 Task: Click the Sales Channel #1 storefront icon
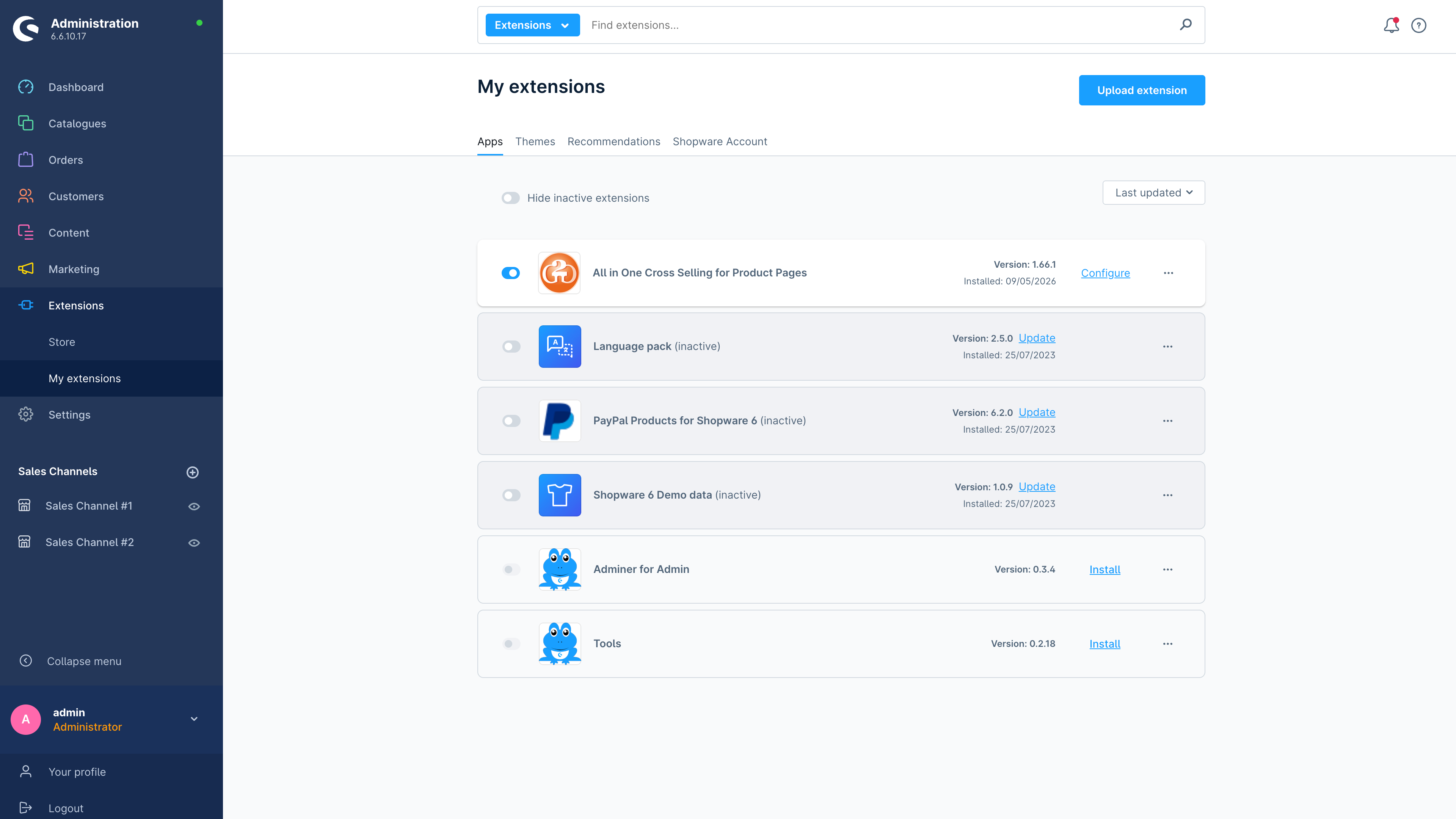pos(24,505)
